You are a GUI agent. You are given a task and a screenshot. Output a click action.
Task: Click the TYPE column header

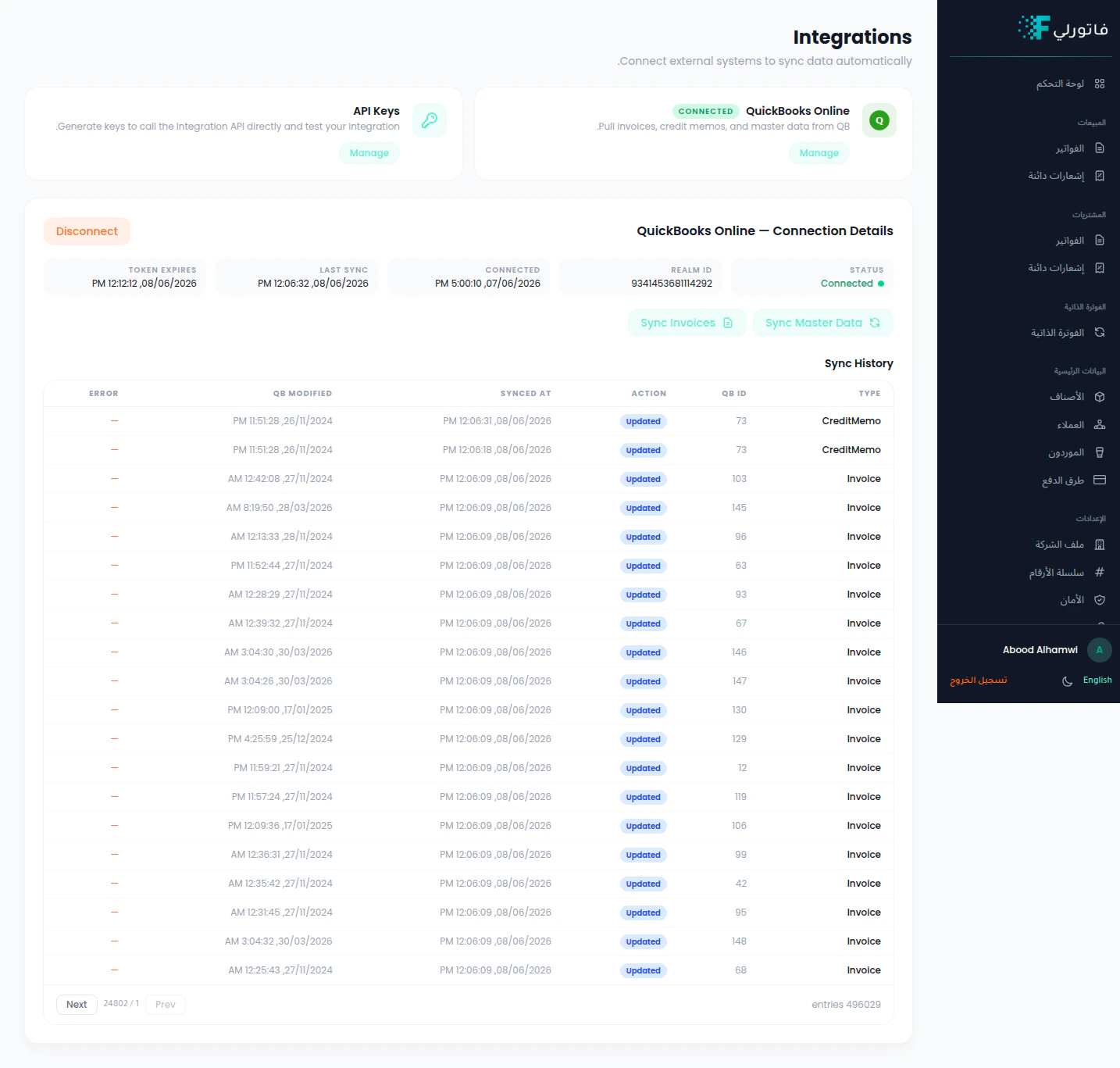[x=869, y=394]
